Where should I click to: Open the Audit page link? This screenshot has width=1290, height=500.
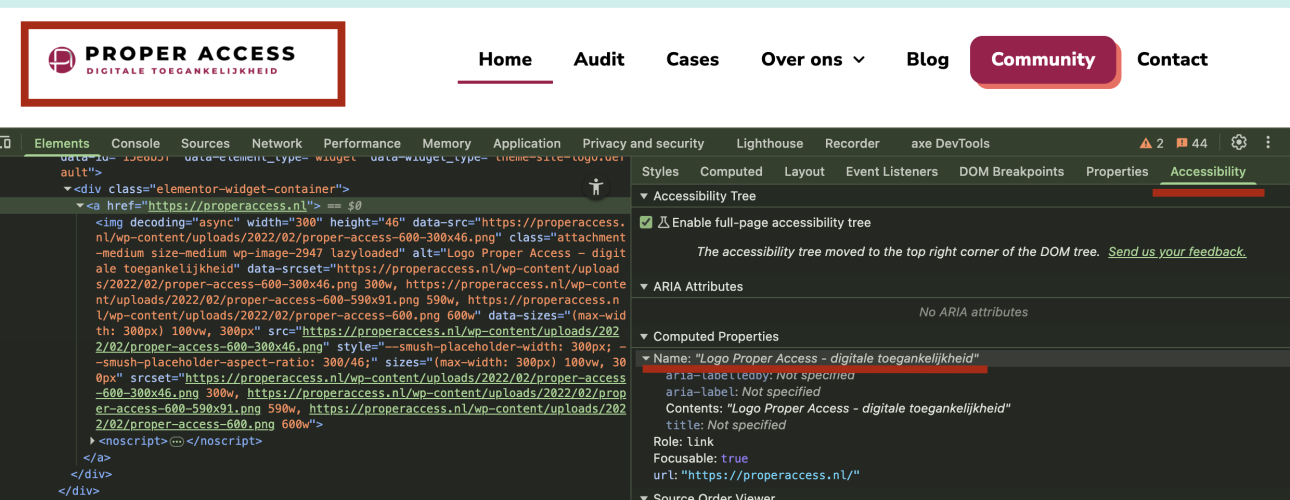599,59
